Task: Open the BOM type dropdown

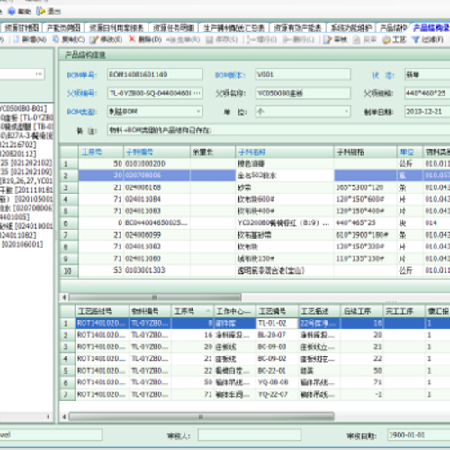Action: (x=198, y=111)
